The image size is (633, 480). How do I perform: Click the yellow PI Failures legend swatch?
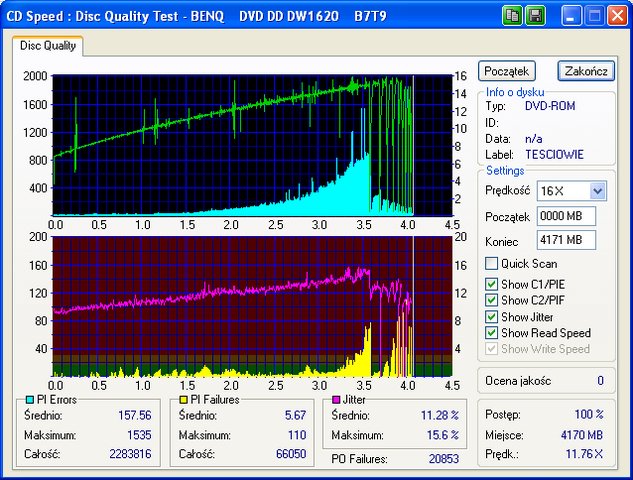pos(183,400)
